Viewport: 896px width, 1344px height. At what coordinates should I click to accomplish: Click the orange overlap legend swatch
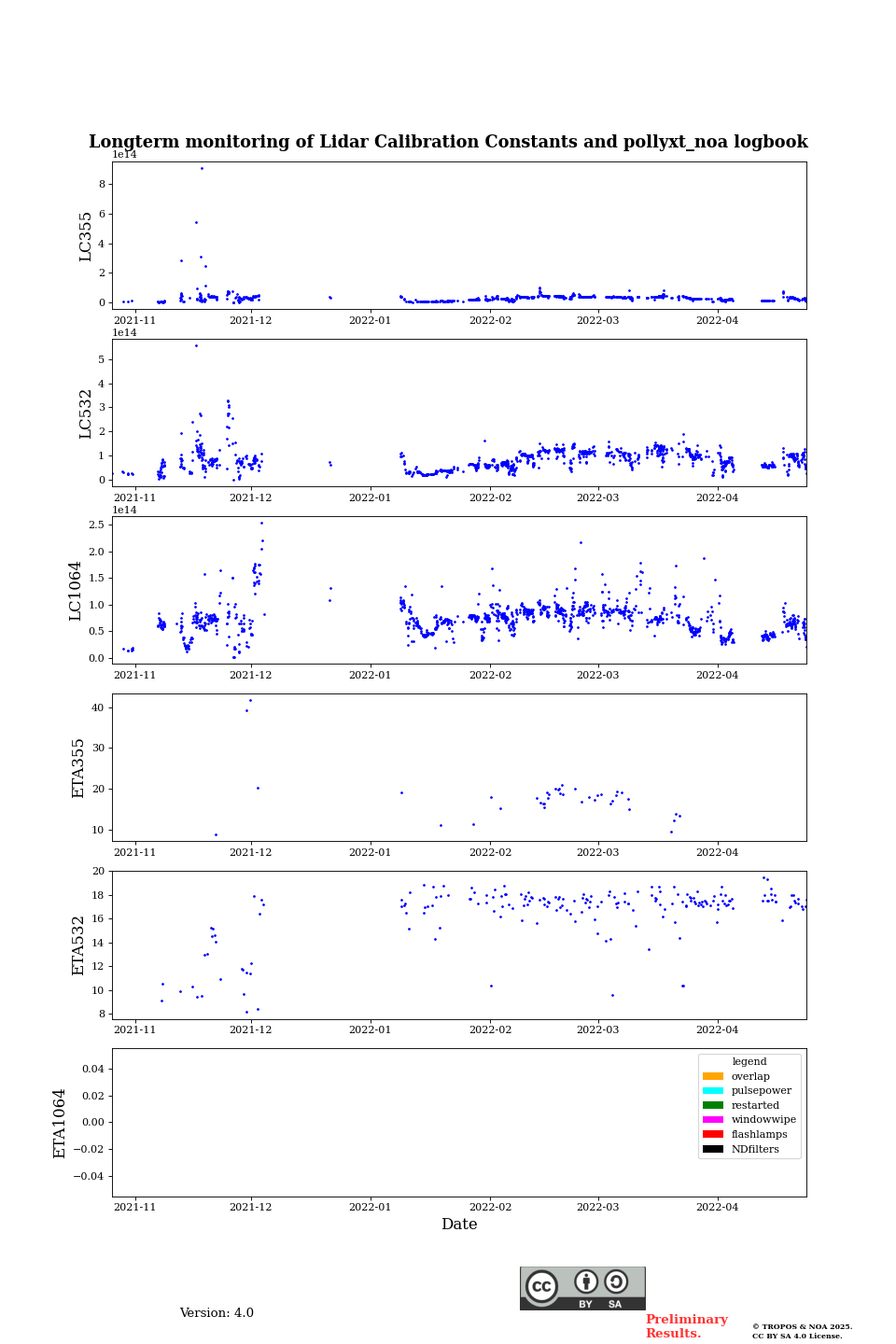(x=713, y=1076)
